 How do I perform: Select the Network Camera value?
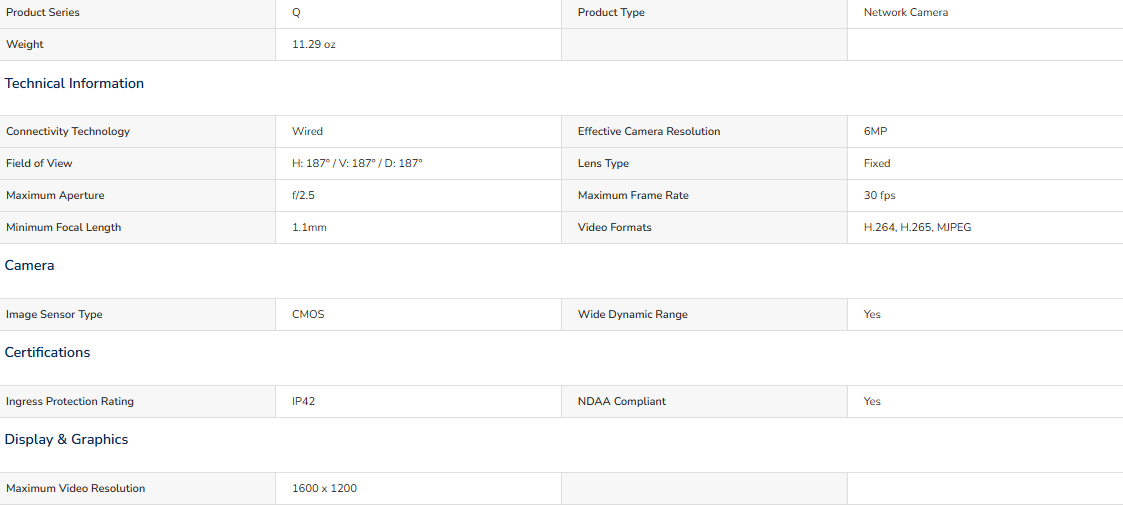click(x=905, y=13)
